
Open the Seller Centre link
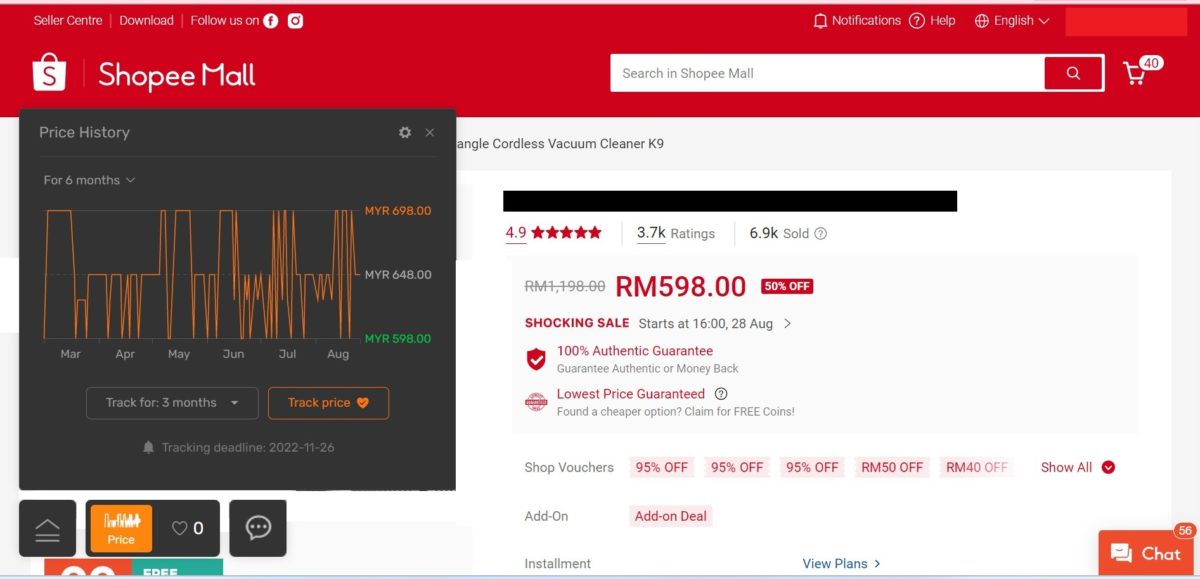point(68,21)
